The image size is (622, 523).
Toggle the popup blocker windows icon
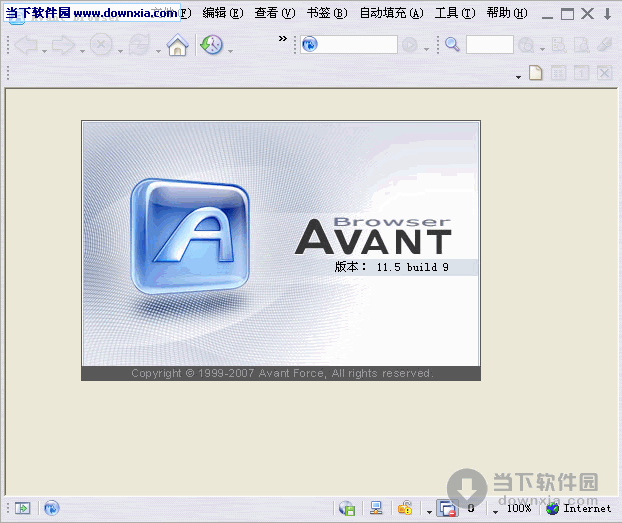click(447, 508)
